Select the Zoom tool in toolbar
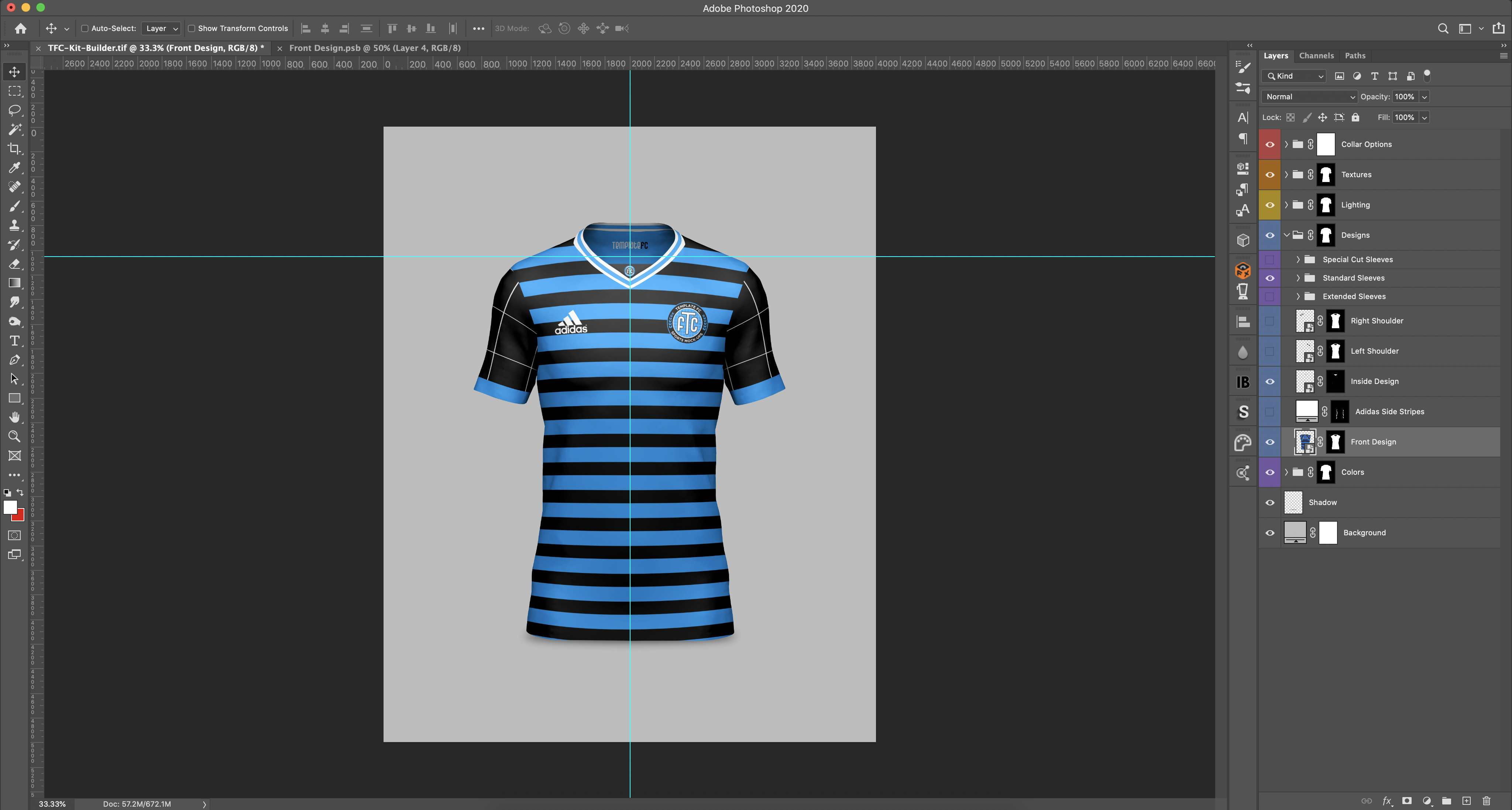The width and height of the screenshot is (1512, 810). coord(15,436)
